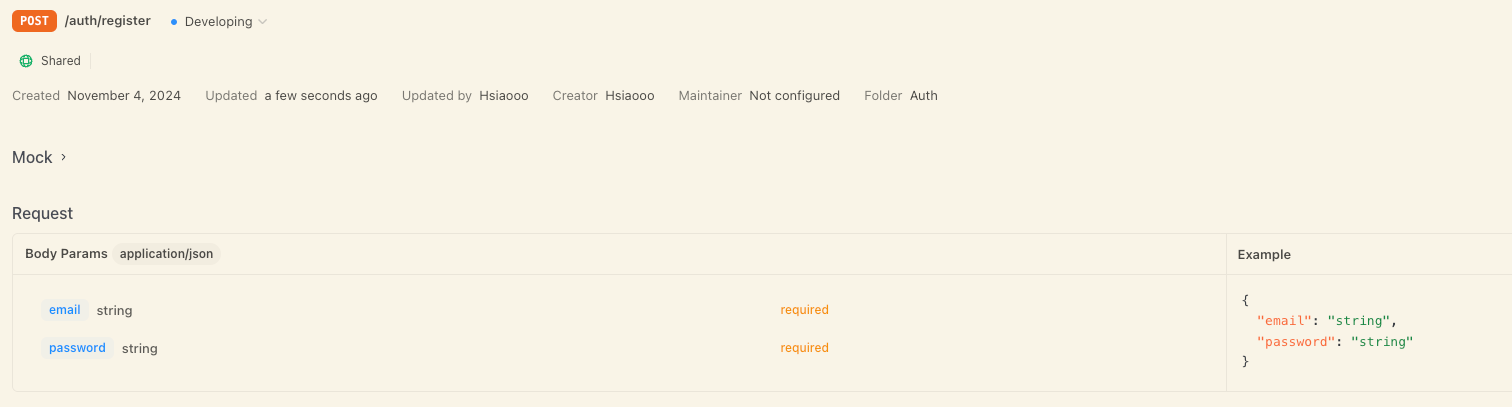The image size is (1512, 407).
Task: Click the application/json content type badge
Action: click(x=166, y=254)
